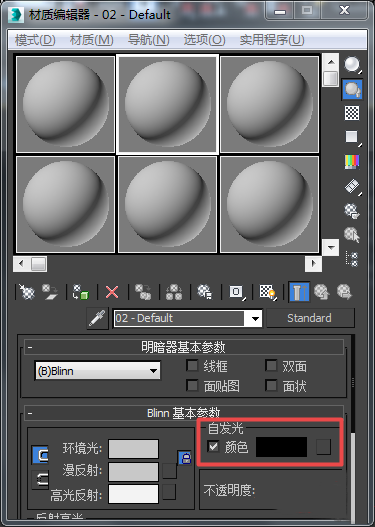This screenshot has height=527, width=375.
Task: Open the 导航(N) menu
Action: click(149, 40)
